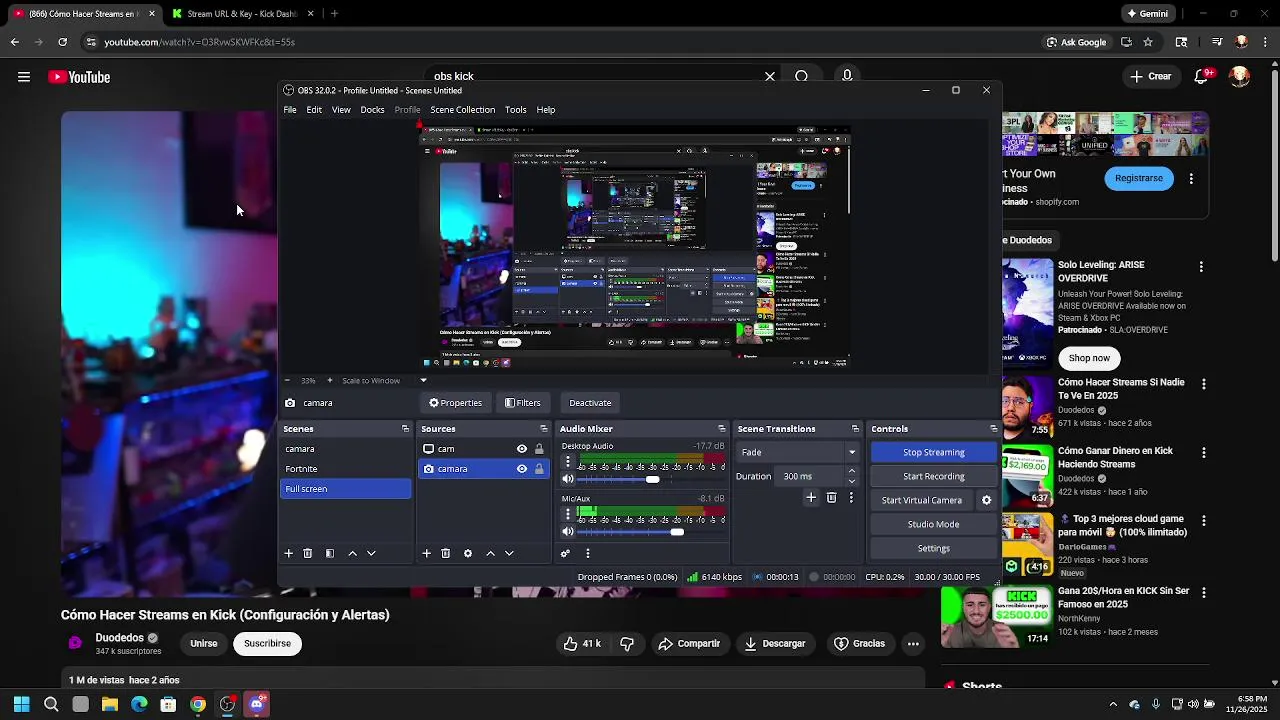This screenshot has height=720, width=1280.
Task: Move source up in Sources toolbar
Action: click(x=490, y=553)
